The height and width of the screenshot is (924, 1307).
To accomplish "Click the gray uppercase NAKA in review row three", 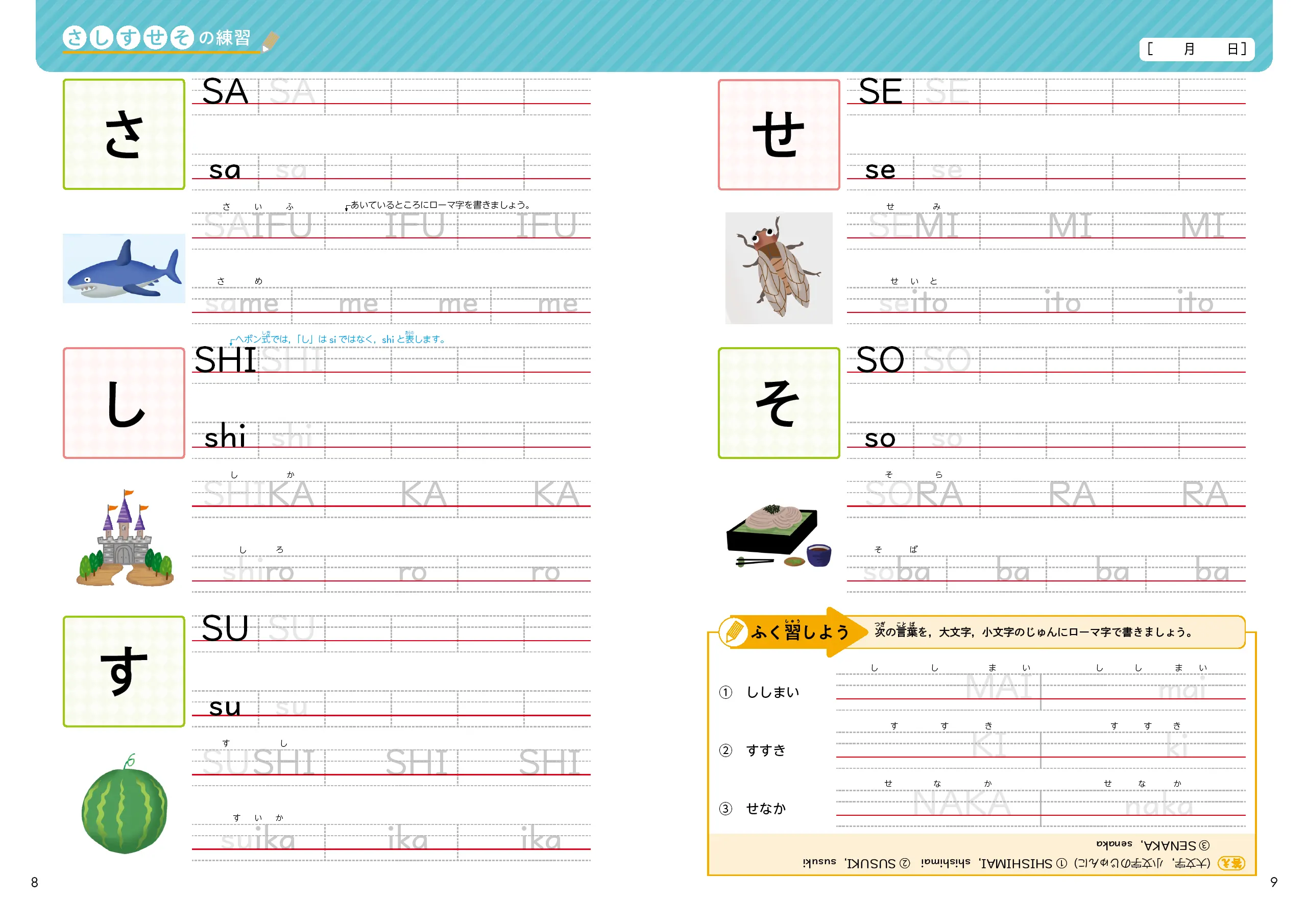I will point(962,804).
